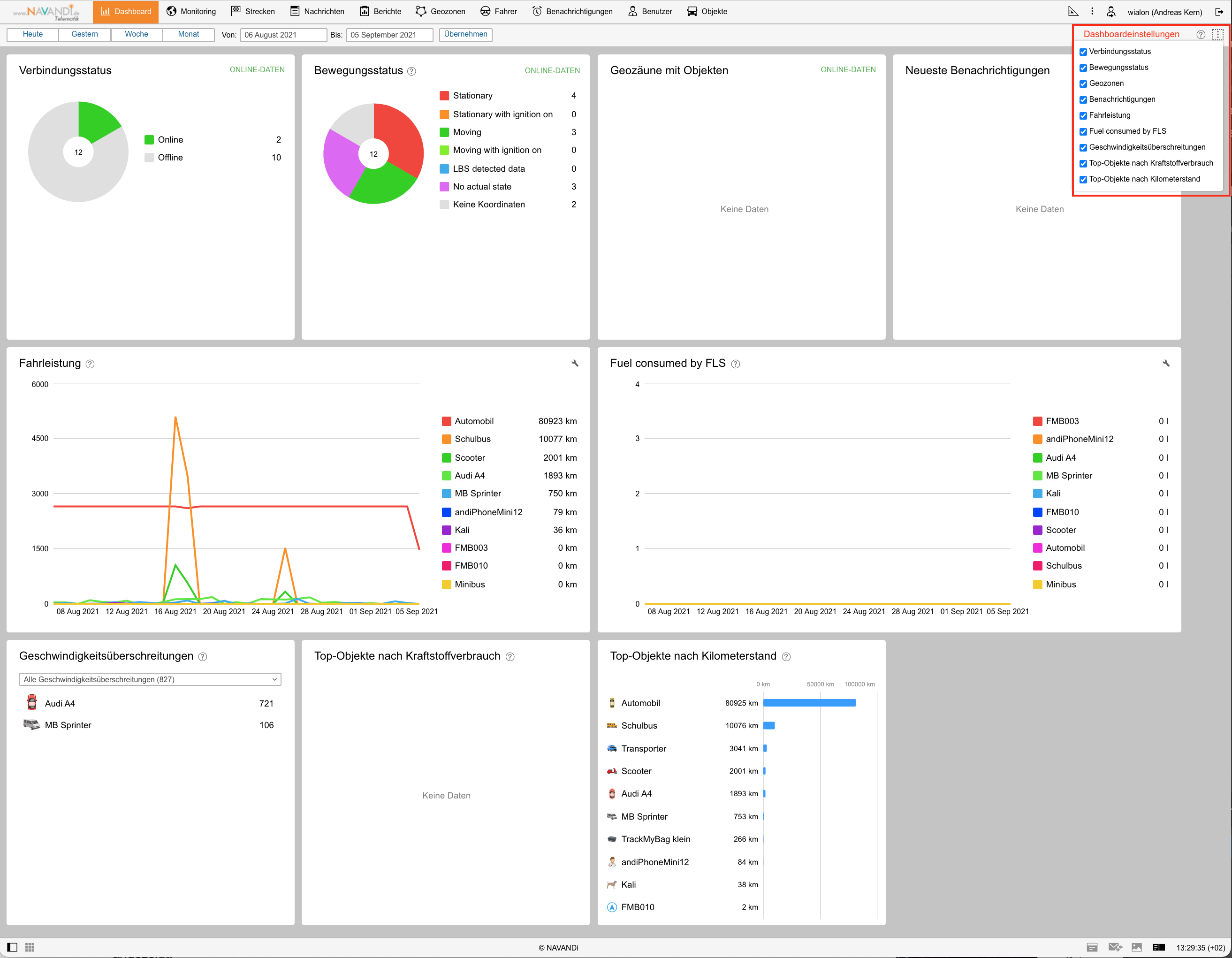Click the Übernehmen button
This screenshot has height=958, width=1232.
coord(465,34)
